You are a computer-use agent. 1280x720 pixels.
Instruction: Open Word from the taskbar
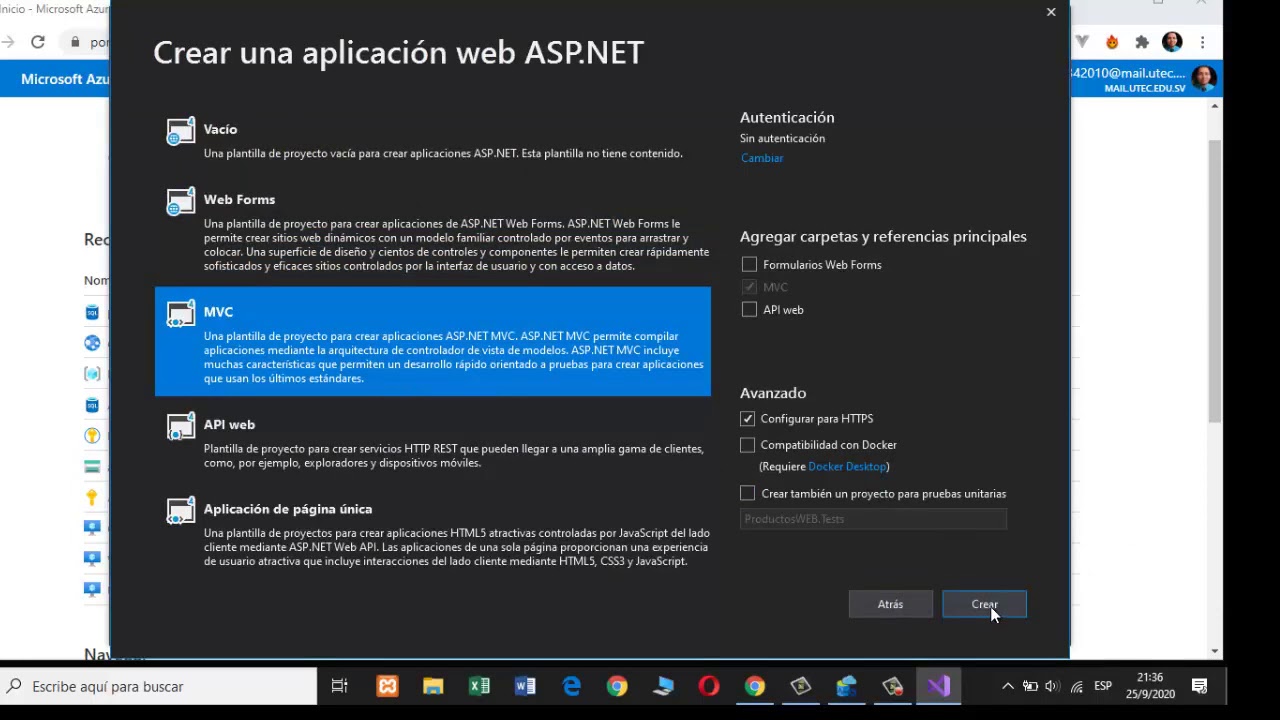[x=525, y=686]
